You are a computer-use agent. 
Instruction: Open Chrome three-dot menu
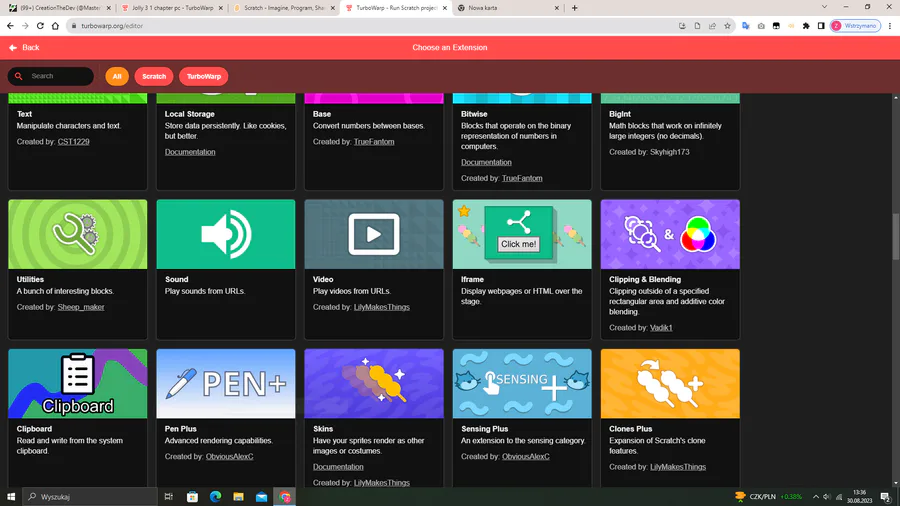coord(890,26)
